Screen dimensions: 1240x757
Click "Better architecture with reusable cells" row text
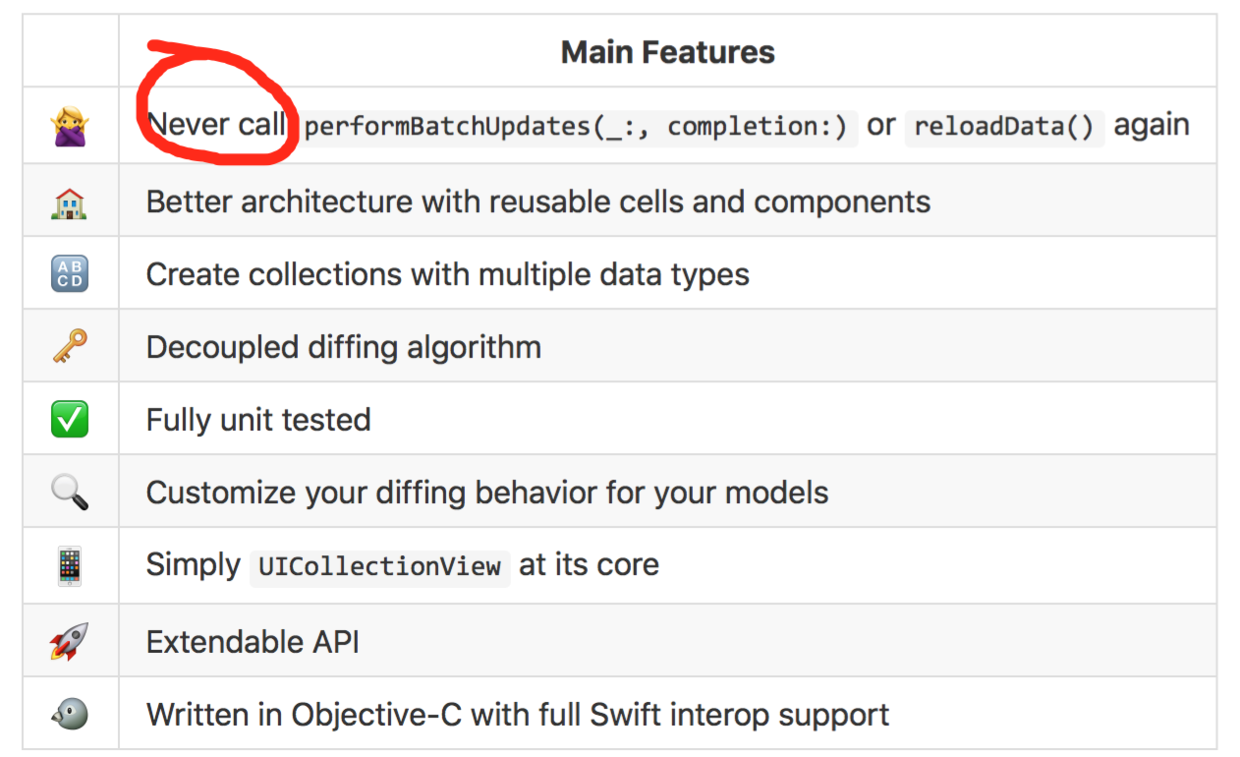coord(538,202)
